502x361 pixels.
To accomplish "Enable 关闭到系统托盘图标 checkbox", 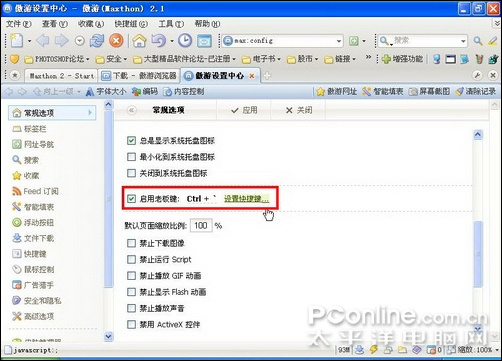I will coord(131,173).
